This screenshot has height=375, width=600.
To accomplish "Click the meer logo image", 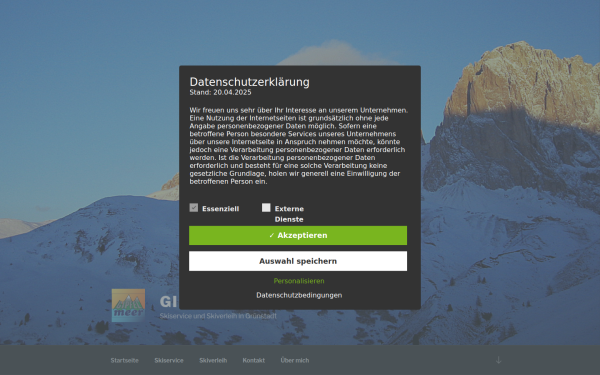I will click(x=128, y=305).
